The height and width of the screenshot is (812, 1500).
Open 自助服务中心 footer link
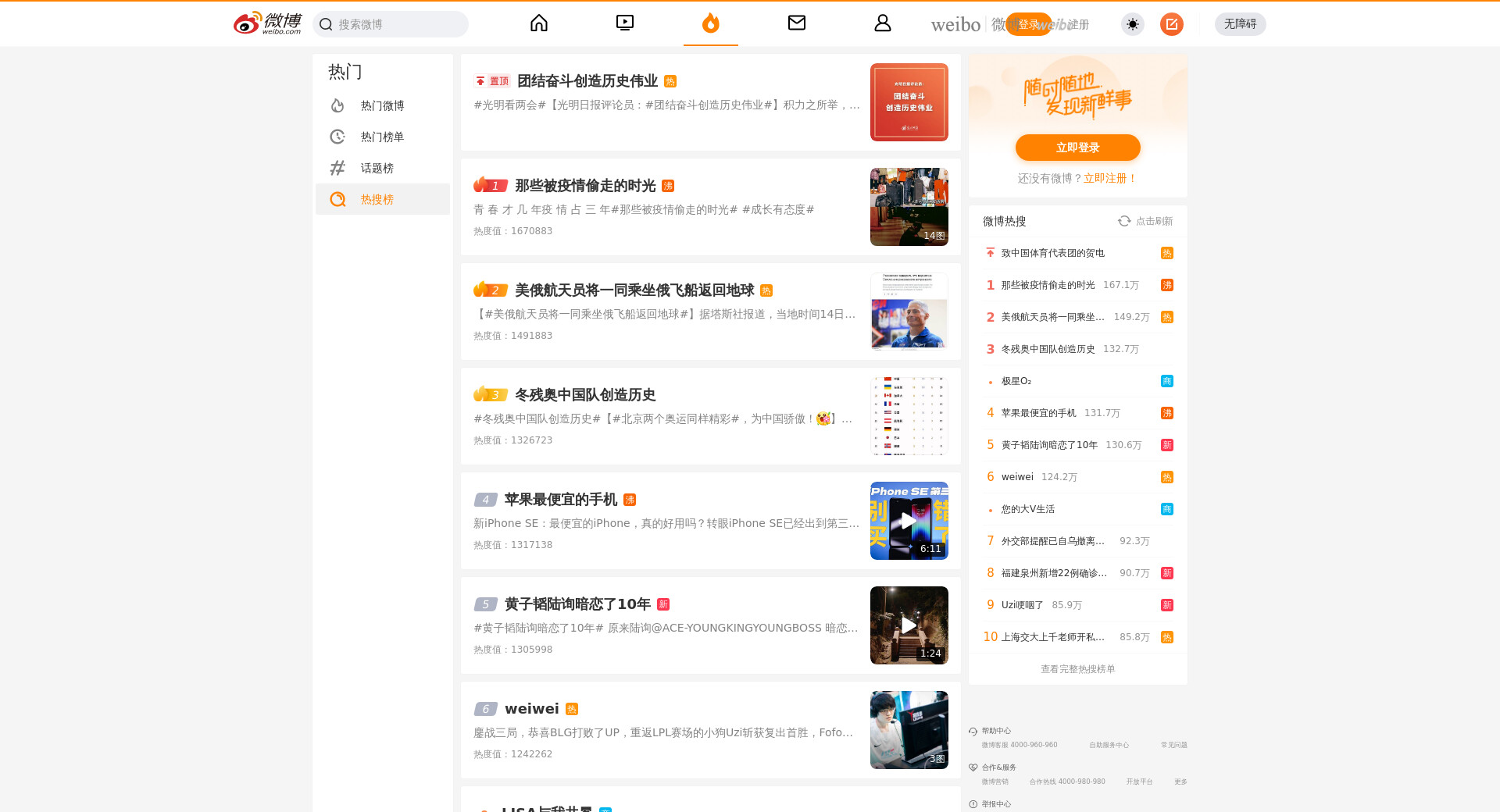(x=1109, y=745)
